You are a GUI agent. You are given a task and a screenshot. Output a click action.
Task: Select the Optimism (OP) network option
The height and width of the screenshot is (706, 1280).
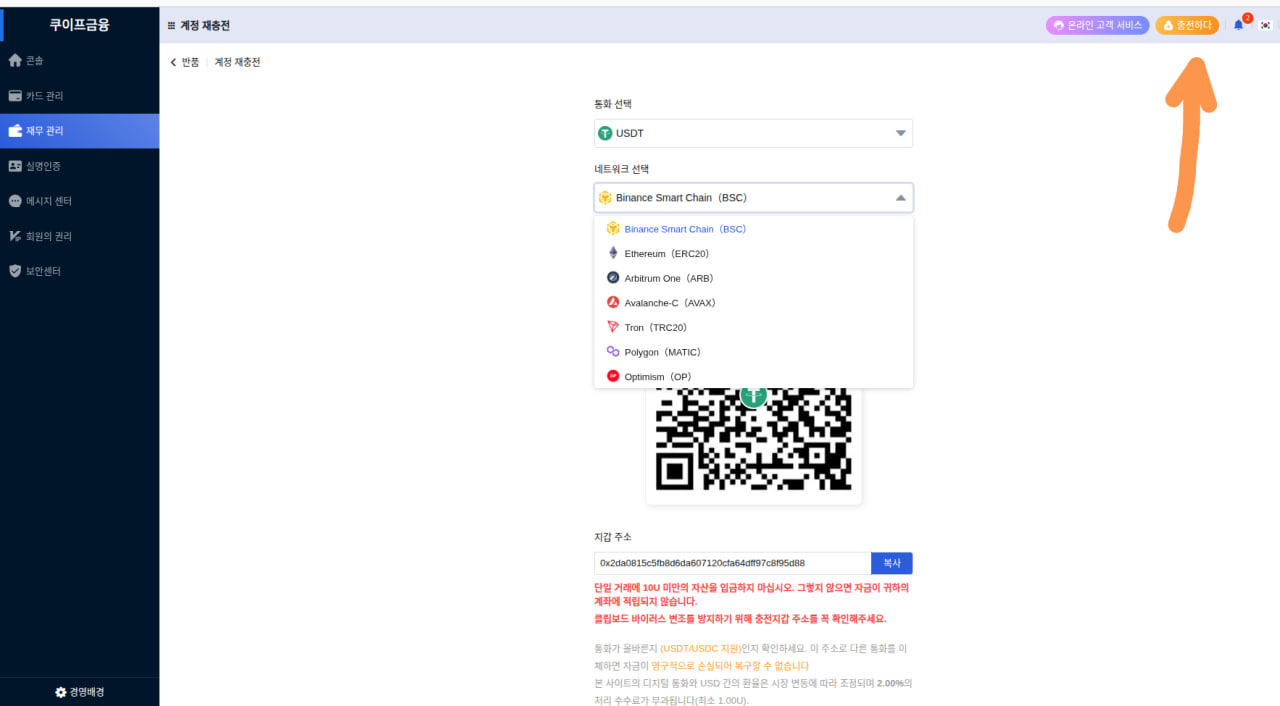coord(753,376)
